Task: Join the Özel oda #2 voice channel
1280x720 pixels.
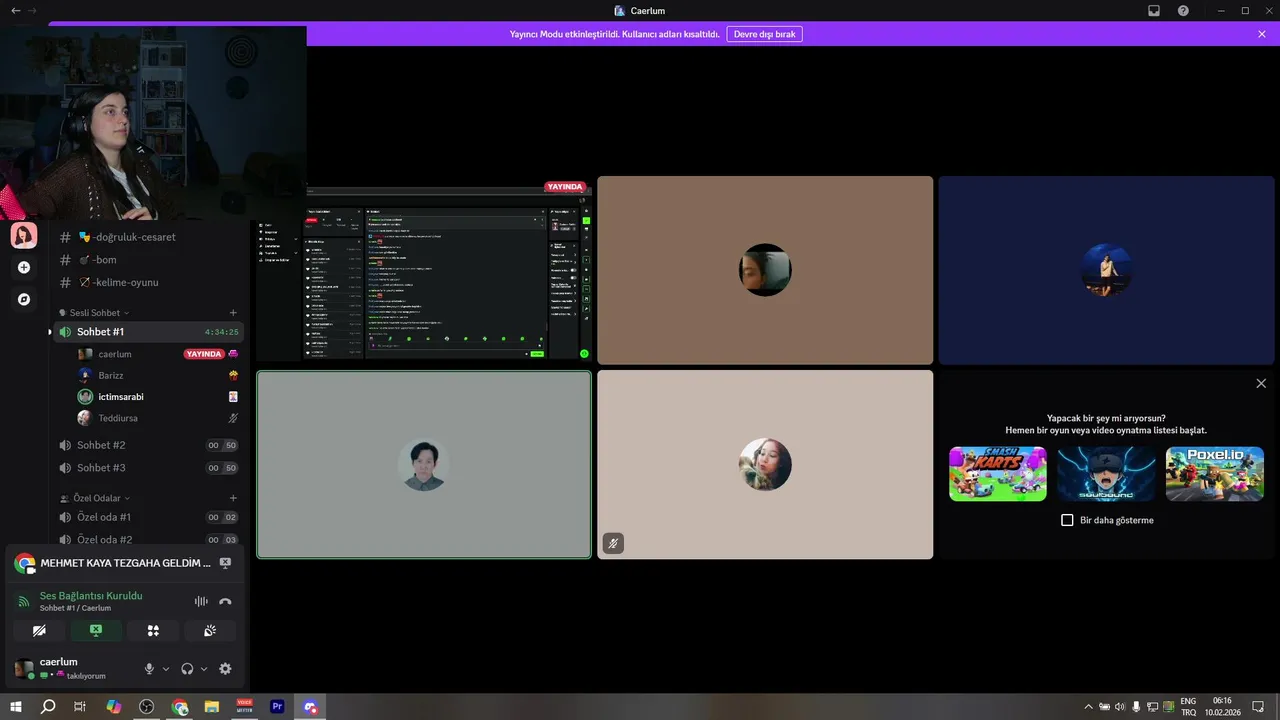Action: point(148,540)
